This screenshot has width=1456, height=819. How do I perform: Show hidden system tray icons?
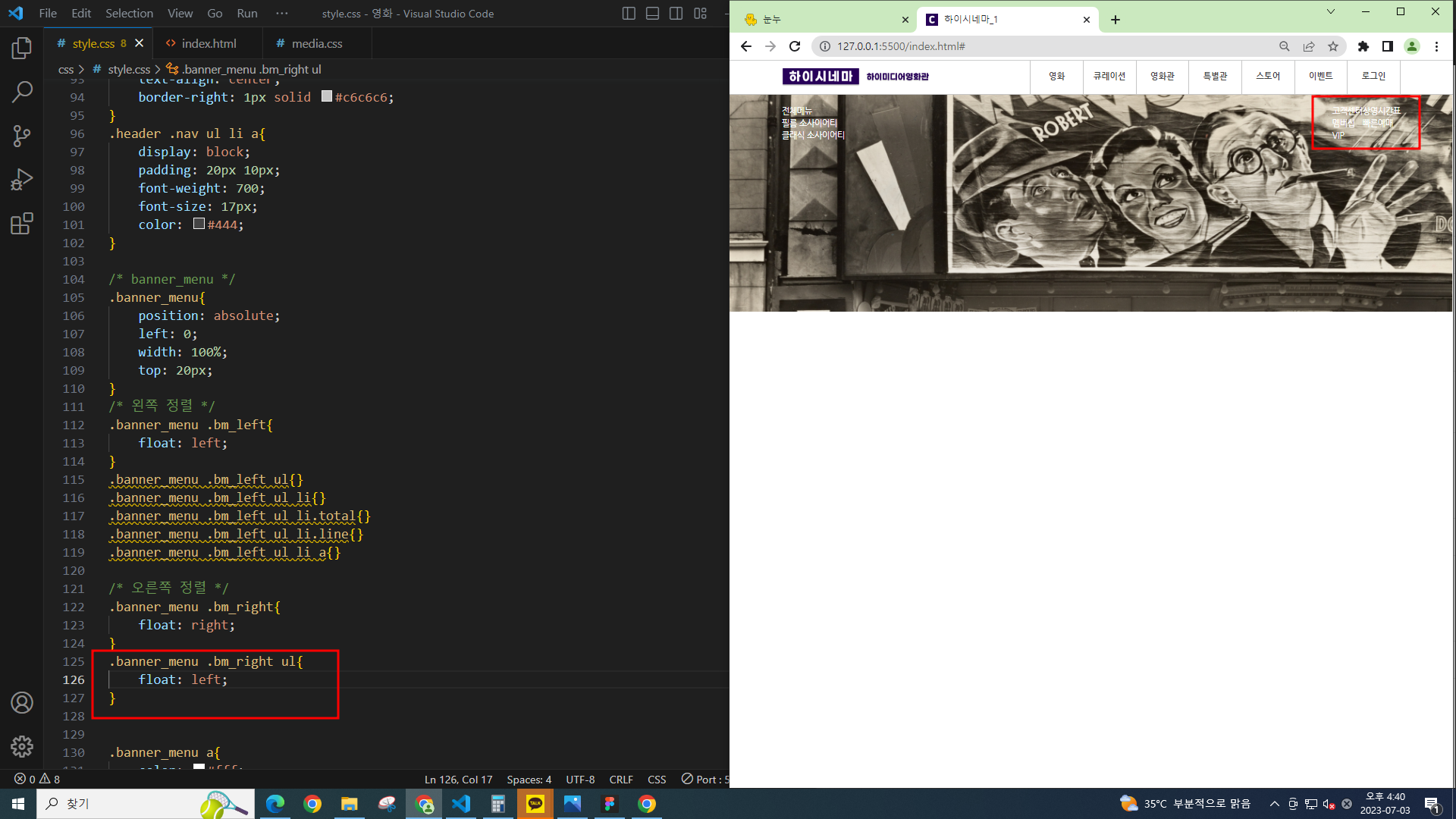(x=1274, y=804)
